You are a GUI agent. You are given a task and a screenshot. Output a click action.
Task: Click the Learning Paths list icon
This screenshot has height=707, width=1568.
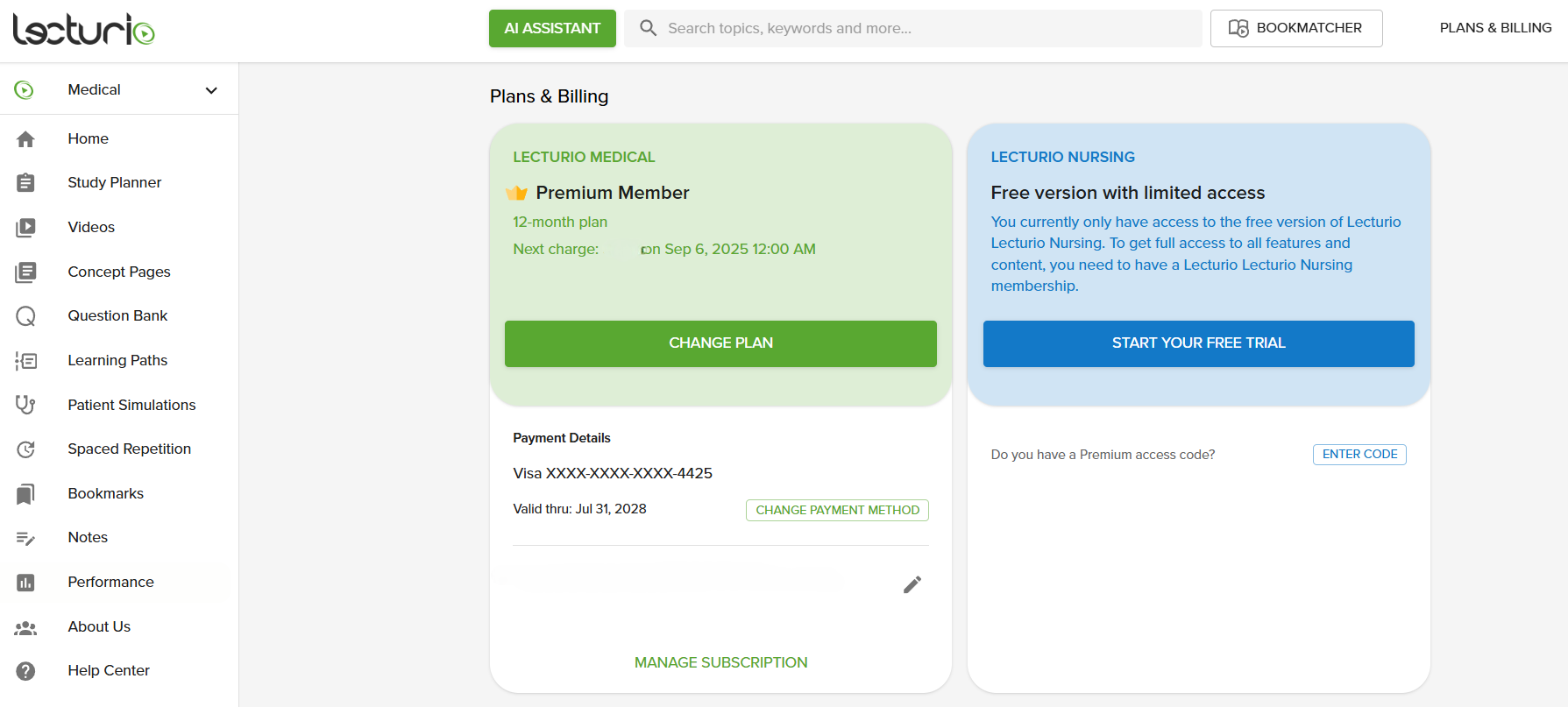[25, 360]
